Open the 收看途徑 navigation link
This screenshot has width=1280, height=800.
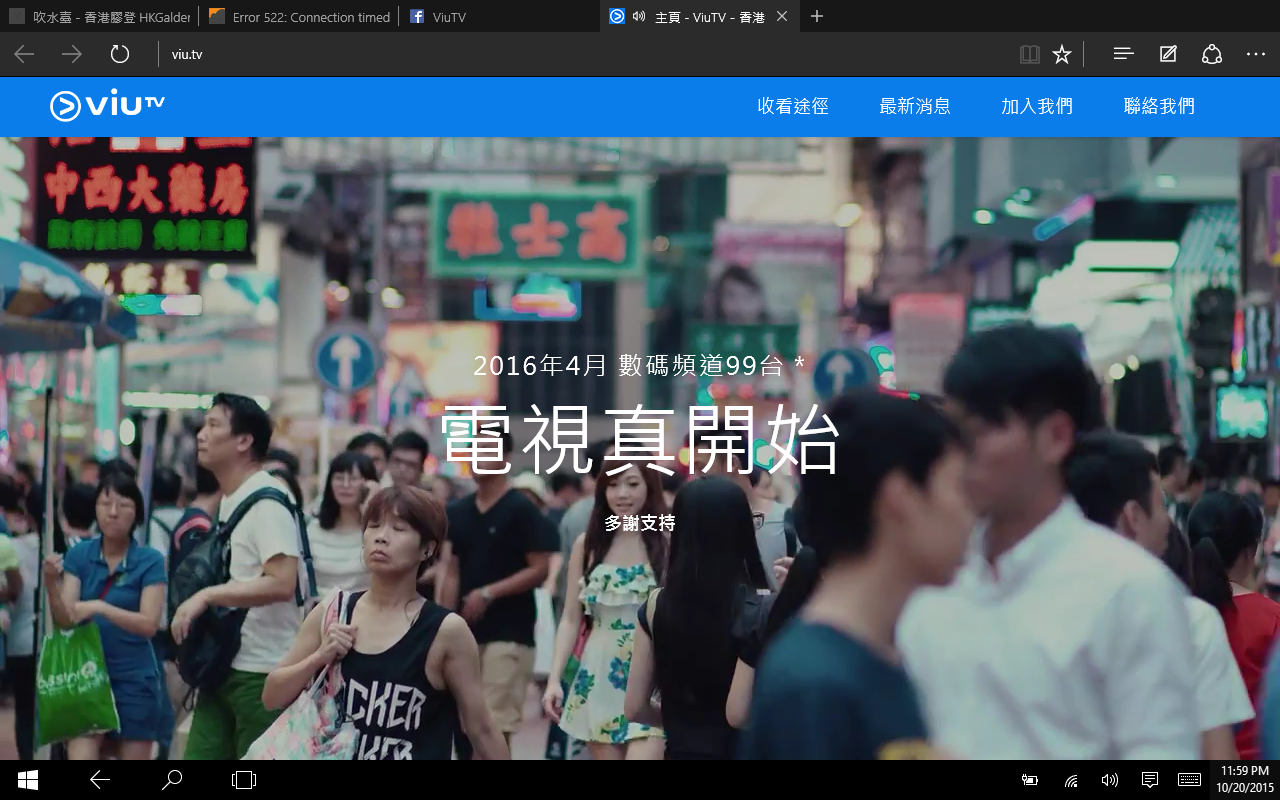792,106
